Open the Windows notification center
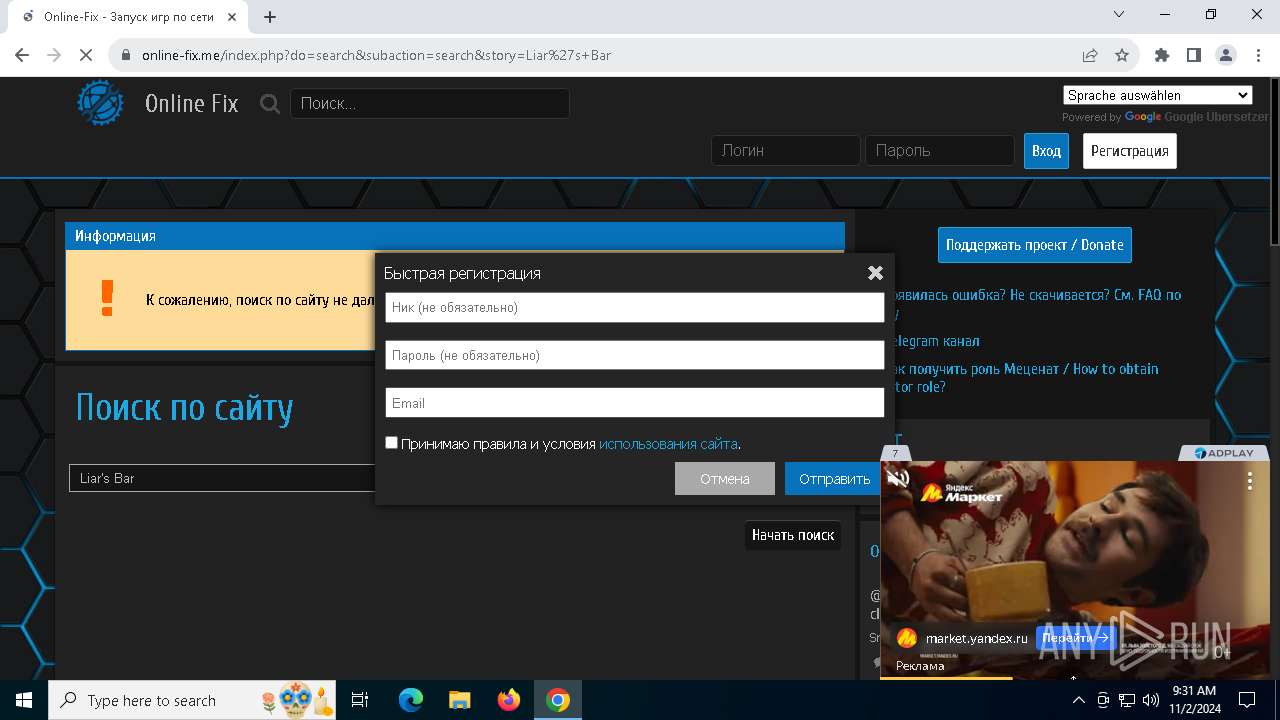This screenshot has width=1280, height=720. point(1247,700)
